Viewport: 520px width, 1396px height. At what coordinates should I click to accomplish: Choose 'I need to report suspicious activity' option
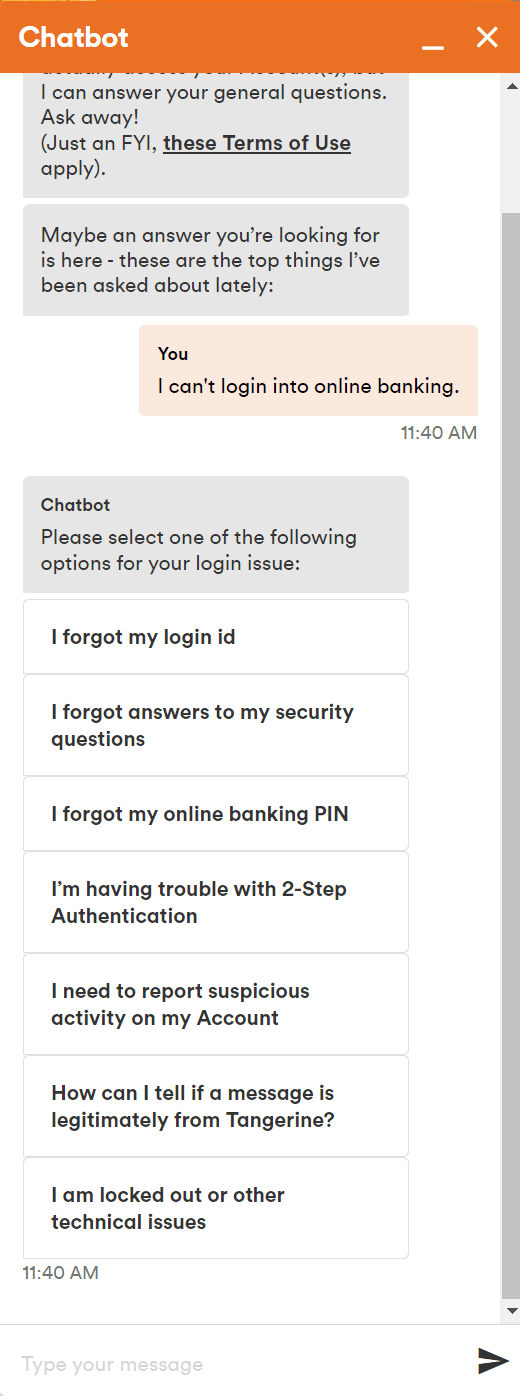[x=216, y=1004]
